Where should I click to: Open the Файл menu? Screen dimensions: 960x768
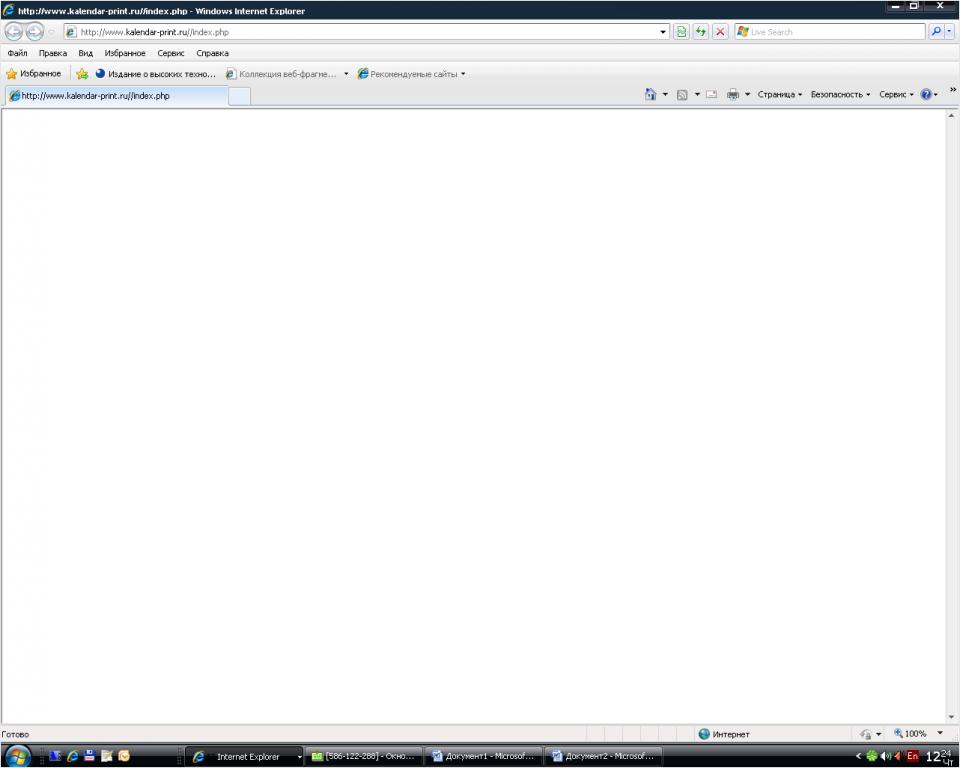click(x=17, y=53)
